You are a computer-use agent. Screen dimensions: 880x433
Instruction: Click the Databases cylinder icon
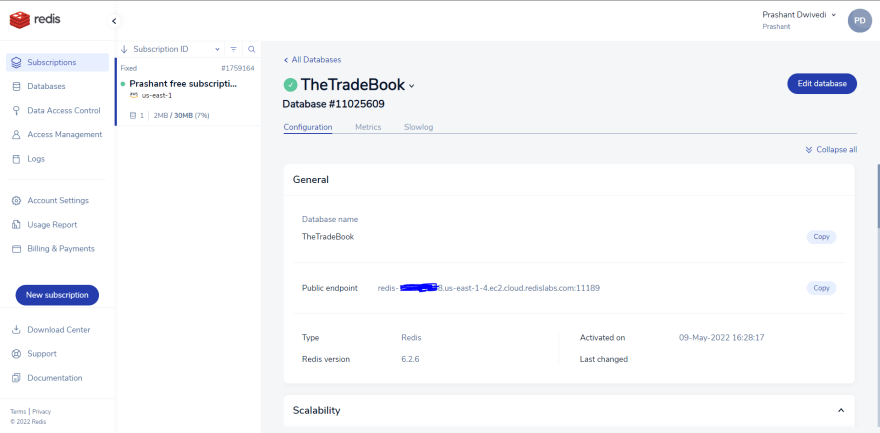16,86
